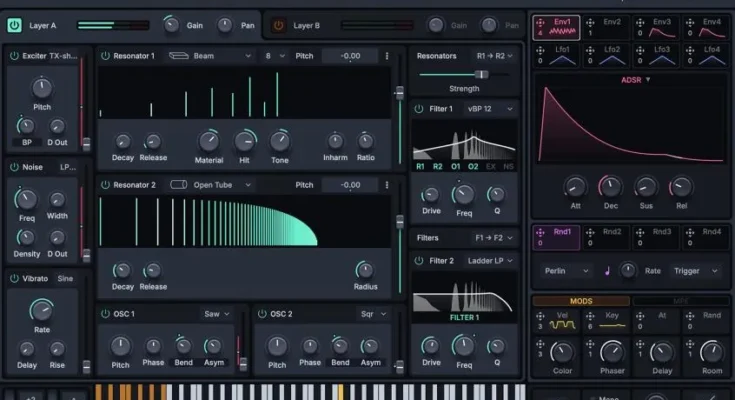Click the Color effect knob
This screenshot has width=735, height=400.
tap(562, 353)
